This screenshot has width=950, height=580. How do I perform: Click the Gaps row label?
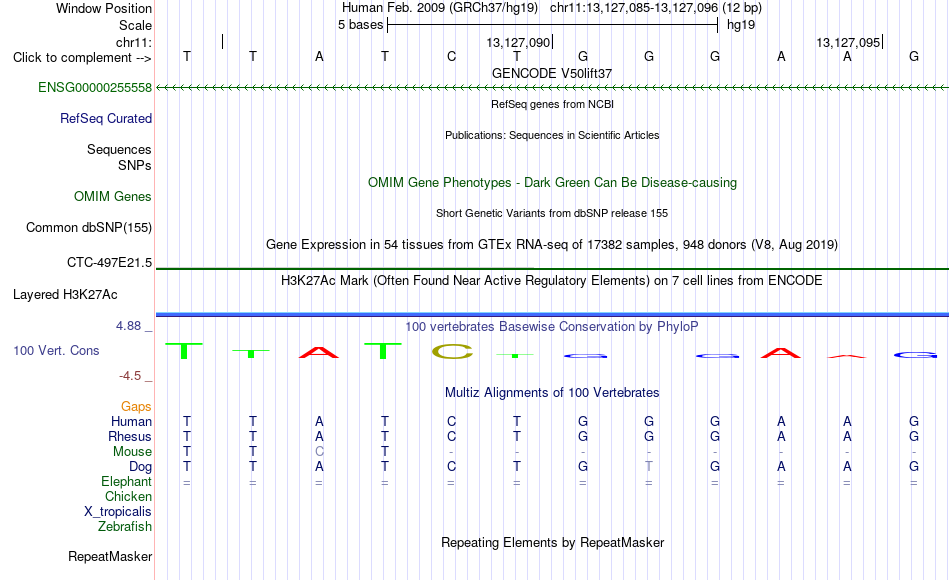(x=136, y=407)
